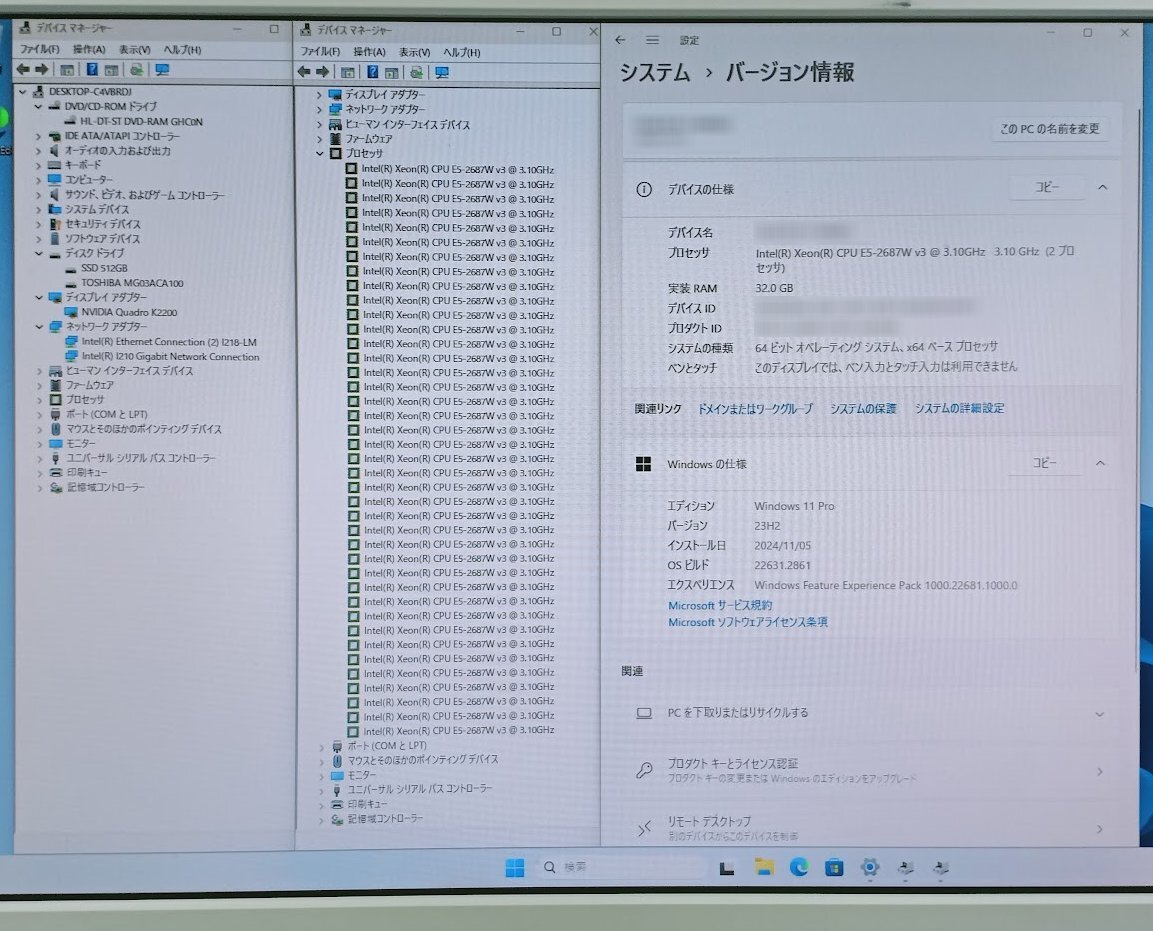Click the NVIDIA Quadro K2200 device icon

tap(72, 312)
